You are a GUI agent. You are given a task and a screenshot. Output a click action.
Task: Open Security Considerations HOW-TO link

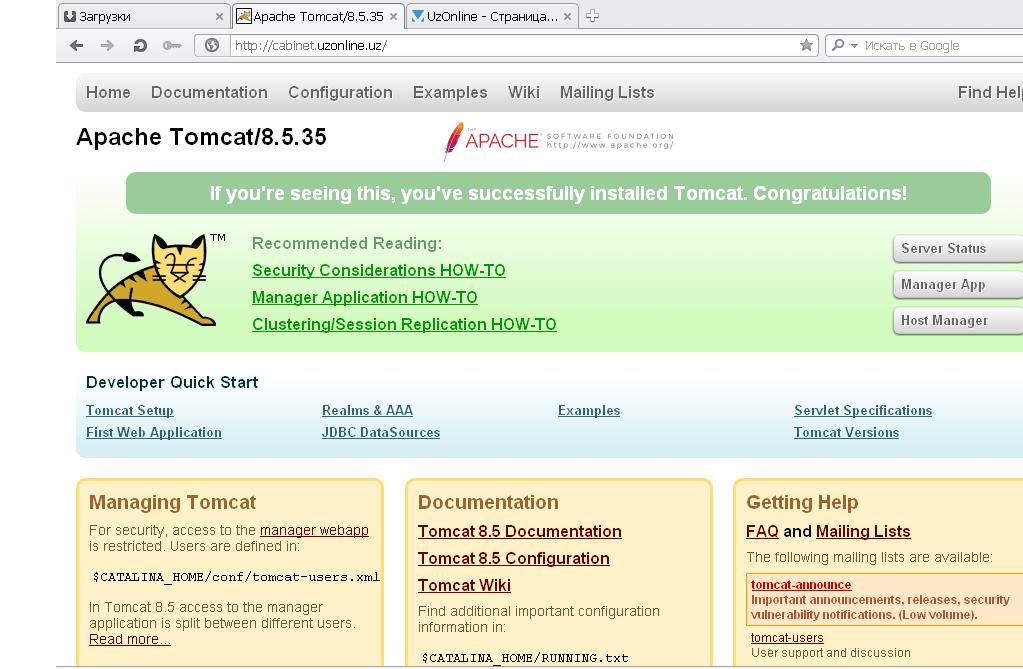tap(378, 270)
